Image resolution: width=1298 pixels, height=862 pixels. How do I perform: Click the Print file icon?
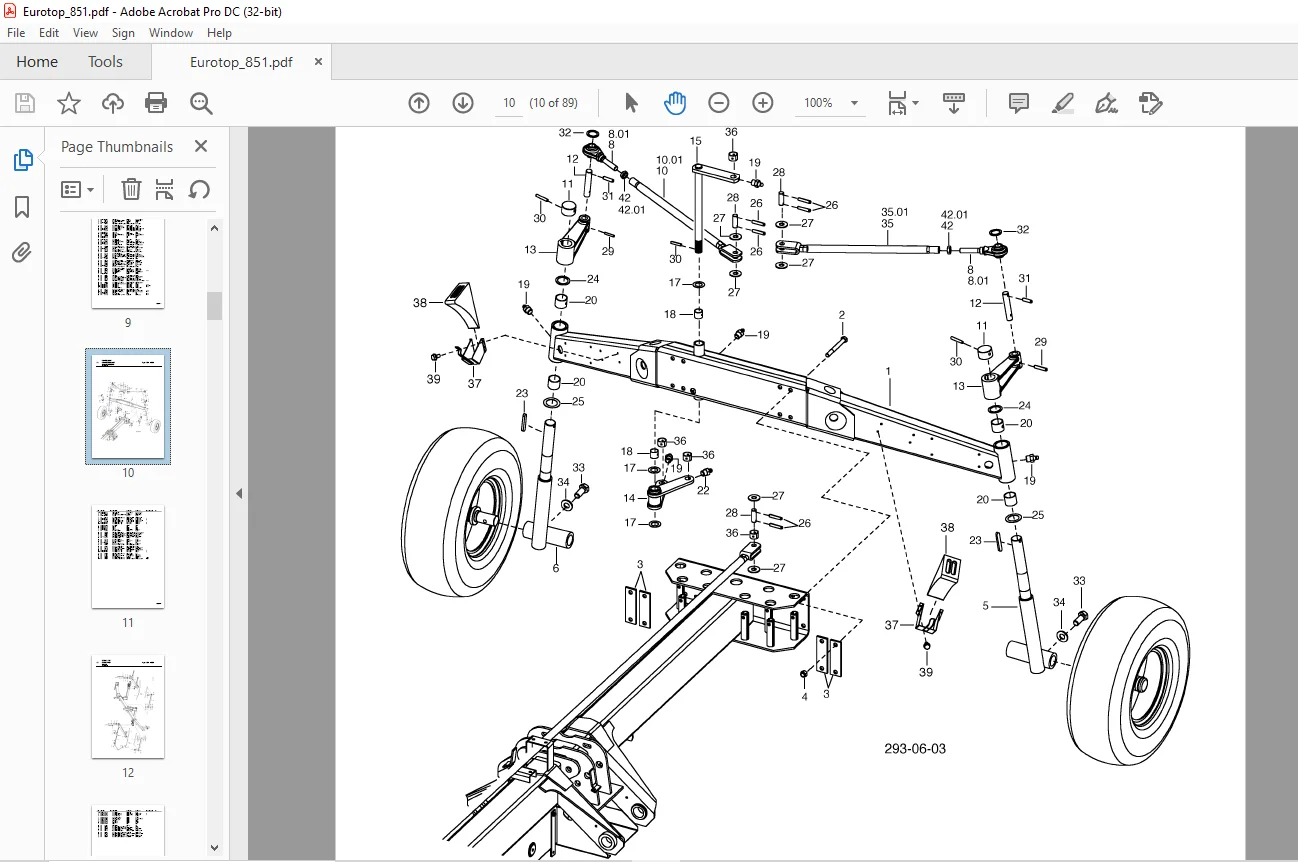click(x=156, y=103)
